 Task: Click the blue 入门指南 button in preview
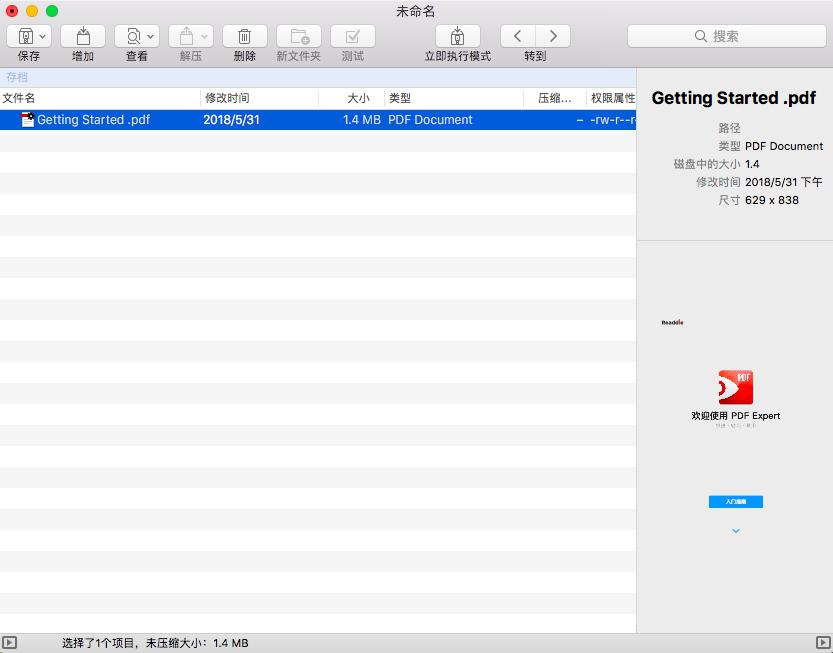736,501
